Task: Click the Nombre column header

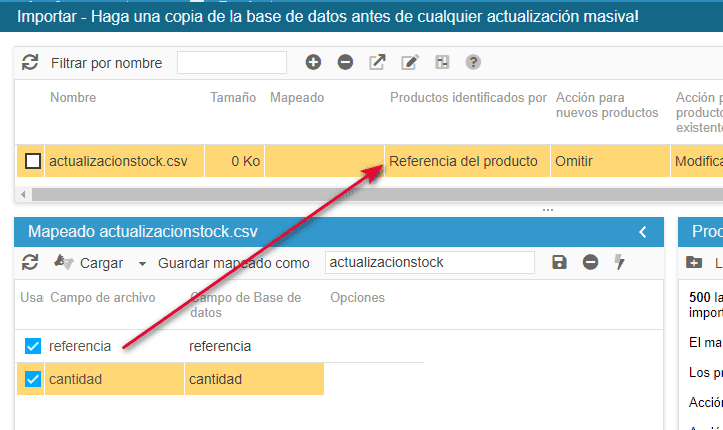Action: coord(73,98)
